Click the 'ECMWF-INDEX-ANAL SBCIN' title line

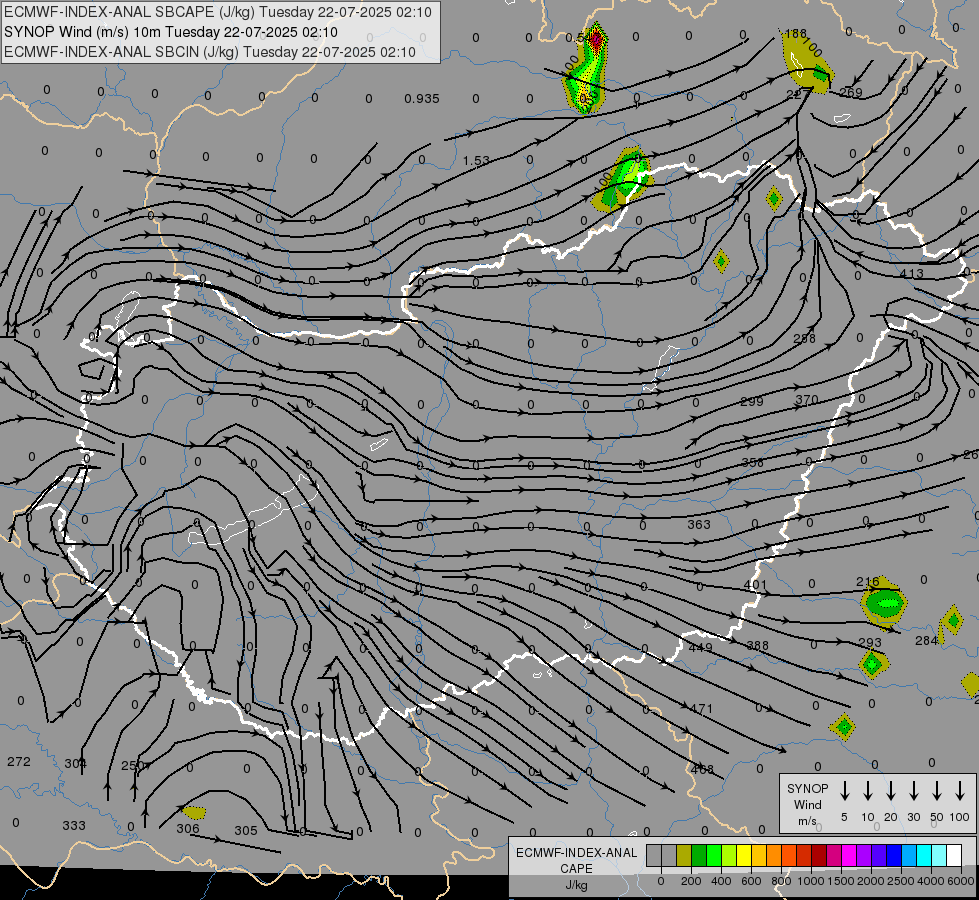pyautogui.click(x=210, y=52)
